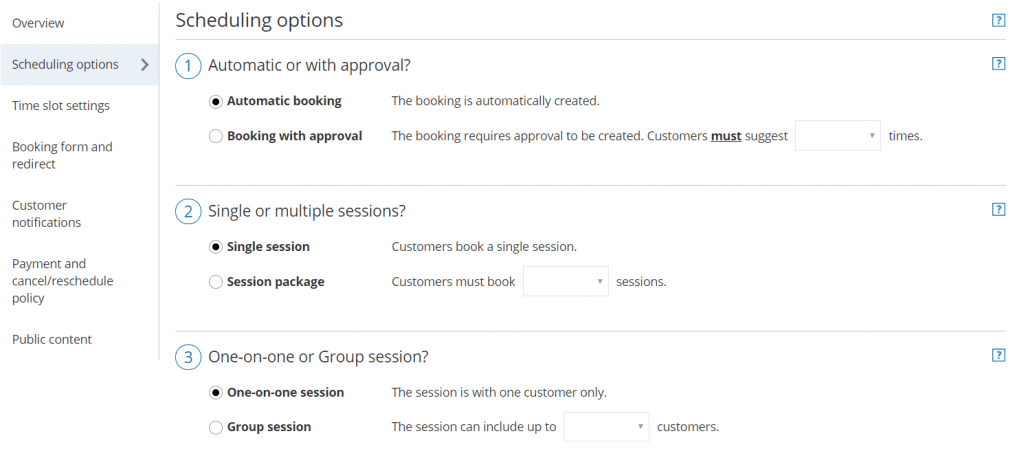Navigate to the Overview section
1024x449 pixels.
click(38, 23)
